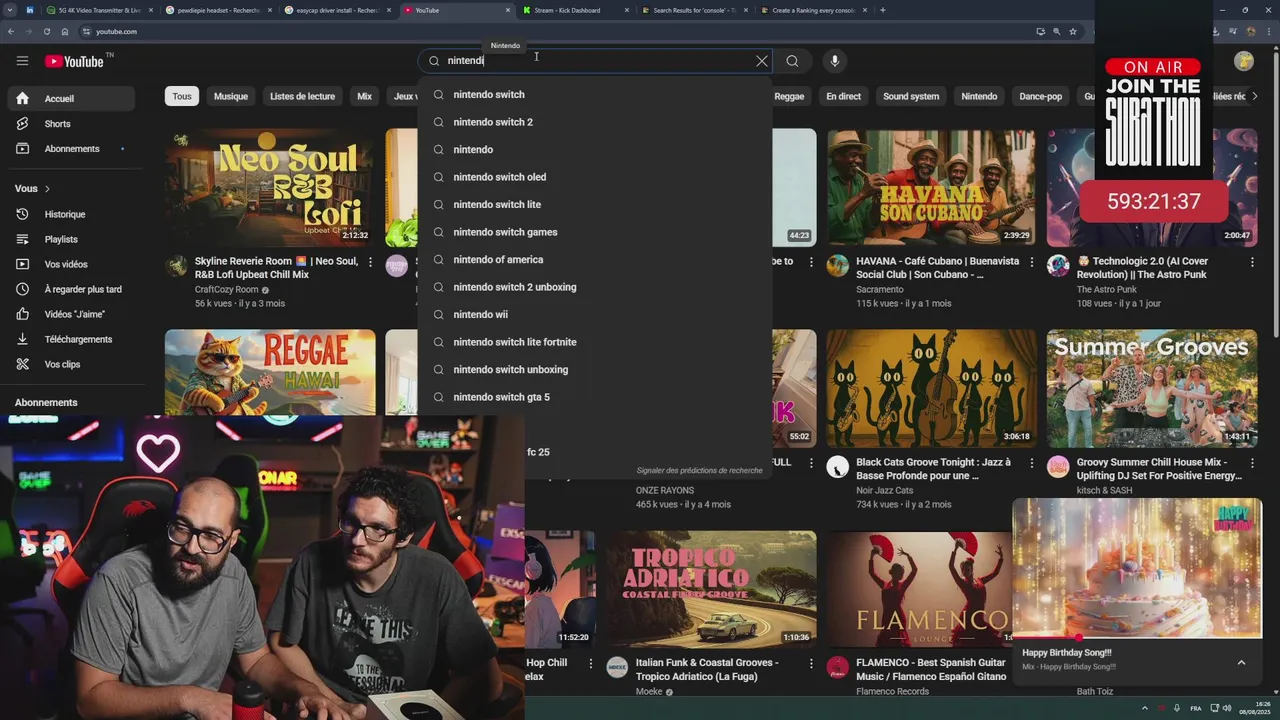Start voice search with the microphone

835,61
